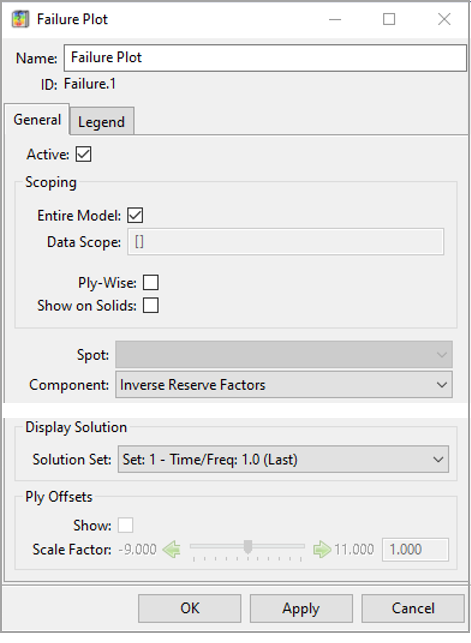Viewport: 471px width, 643px height.
Task: Click the OK button
Action: tap(190, 608)
